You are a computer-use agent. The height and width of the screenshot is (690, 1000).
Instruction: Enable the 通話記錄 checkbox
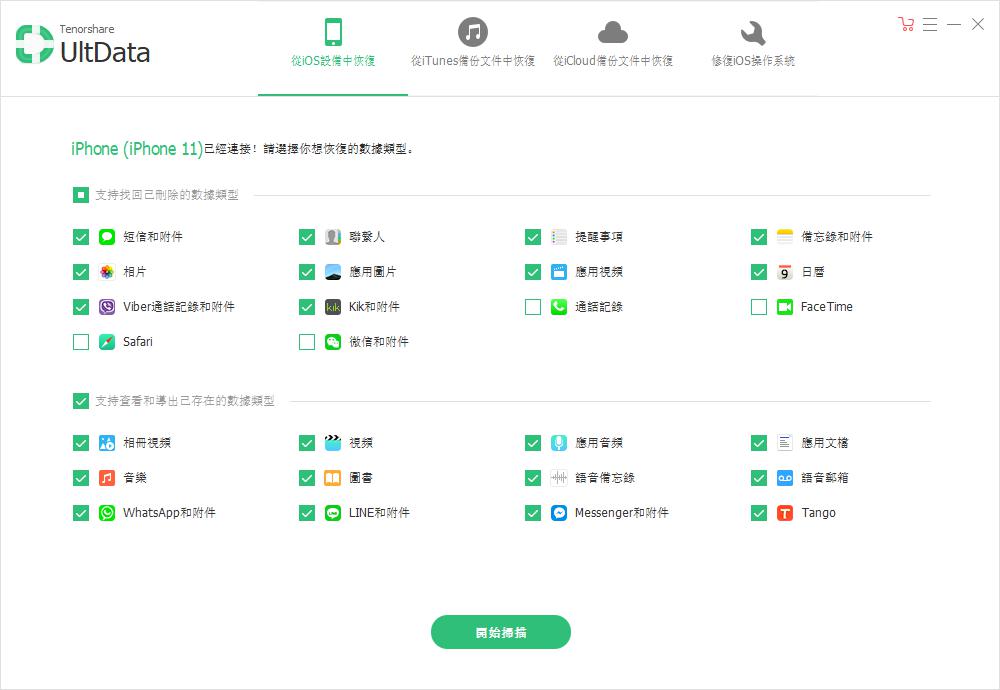[533, 307]
